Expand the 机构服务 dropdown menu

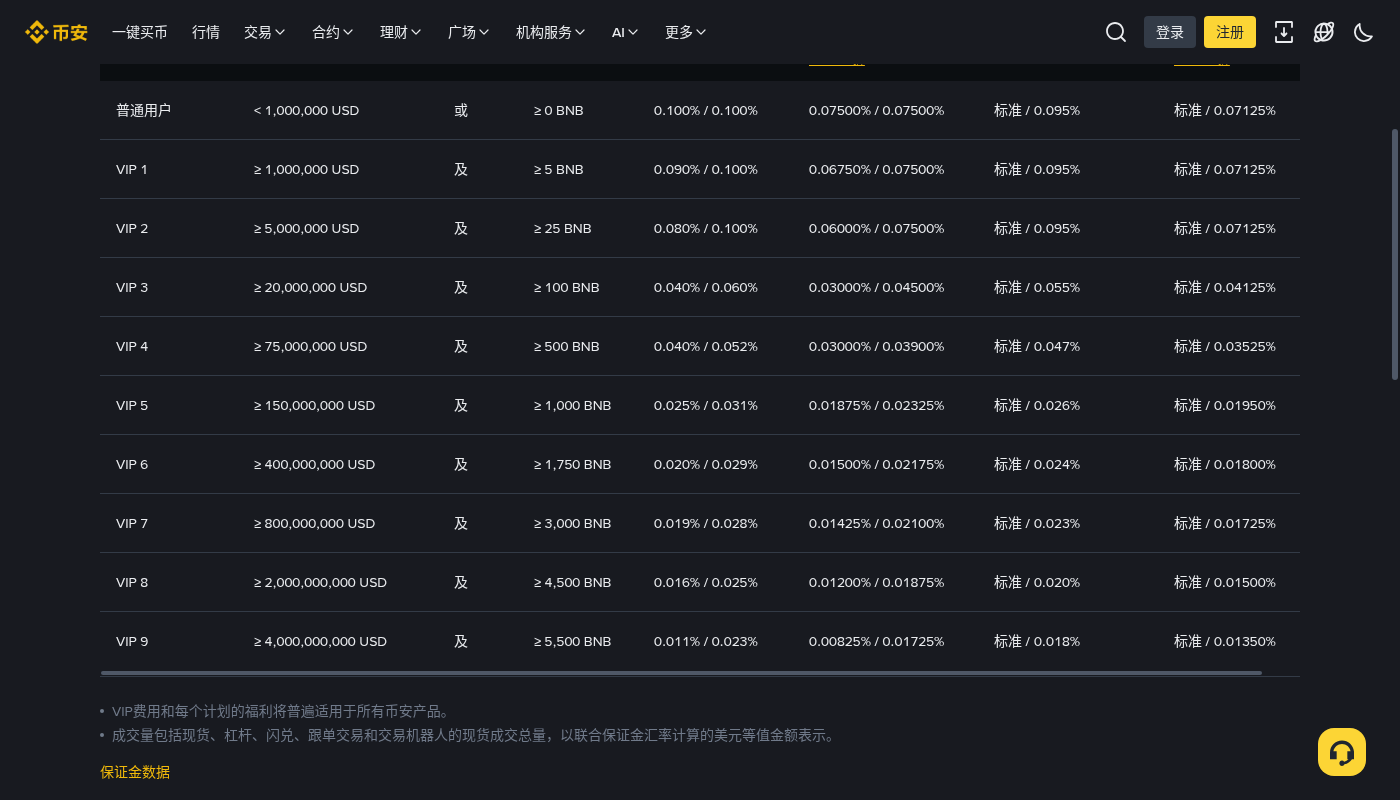click(x=551, y=32)
